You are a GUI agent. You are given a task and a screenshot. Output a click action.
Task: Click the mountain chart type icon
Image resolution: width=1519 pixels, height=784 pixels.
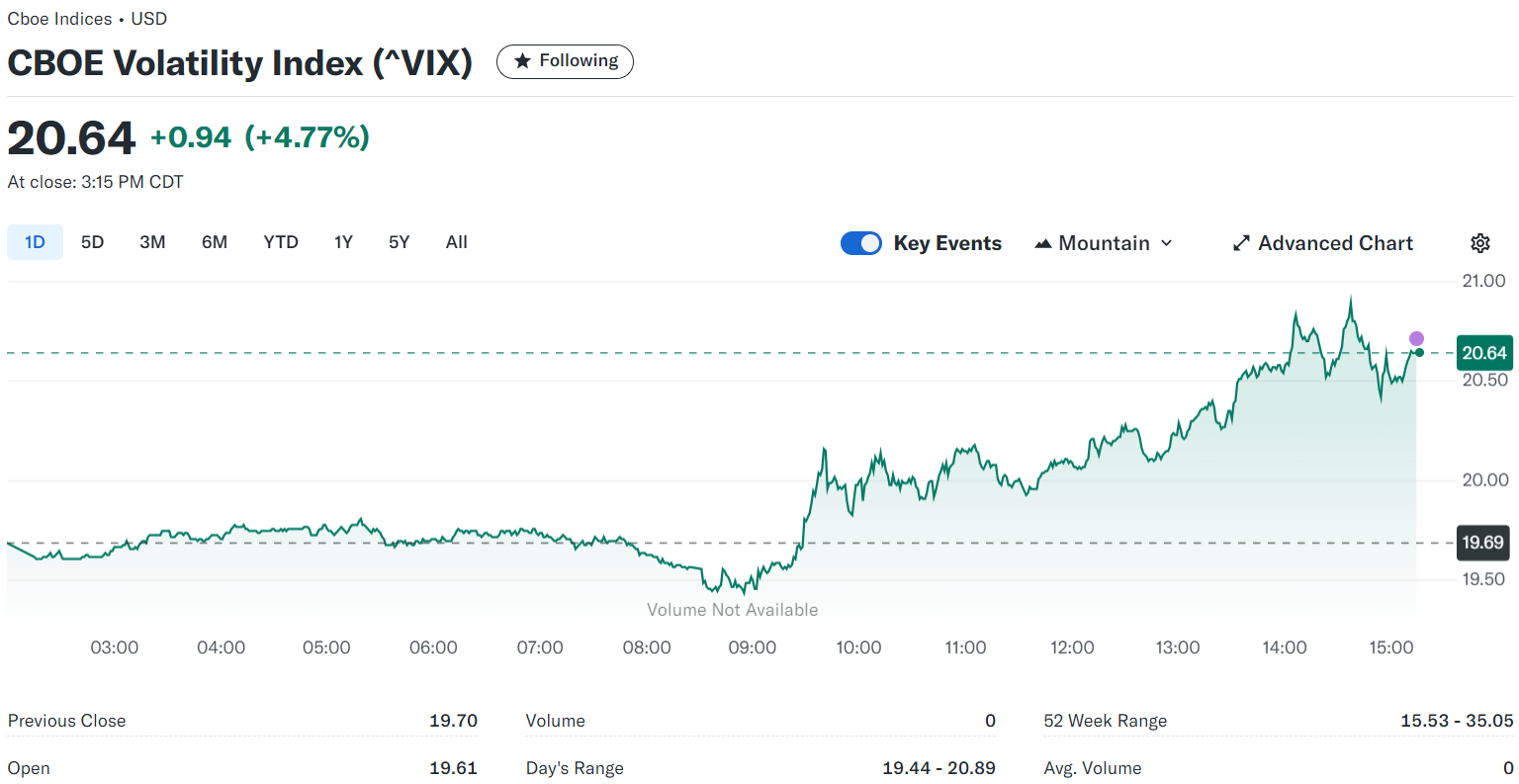coord(1042,243)
